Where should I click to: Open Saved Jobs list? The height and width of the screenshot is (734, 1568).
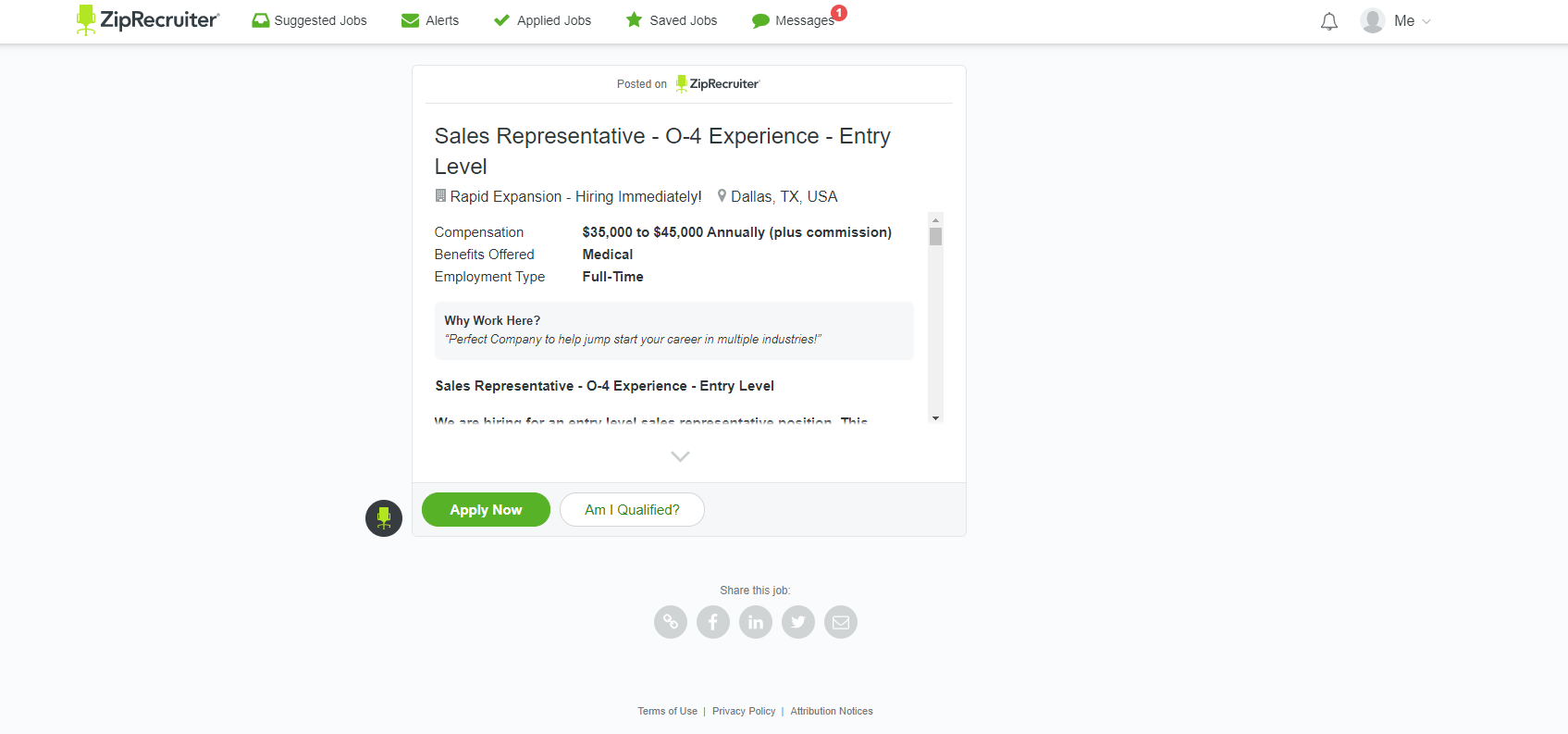(672, 20)
